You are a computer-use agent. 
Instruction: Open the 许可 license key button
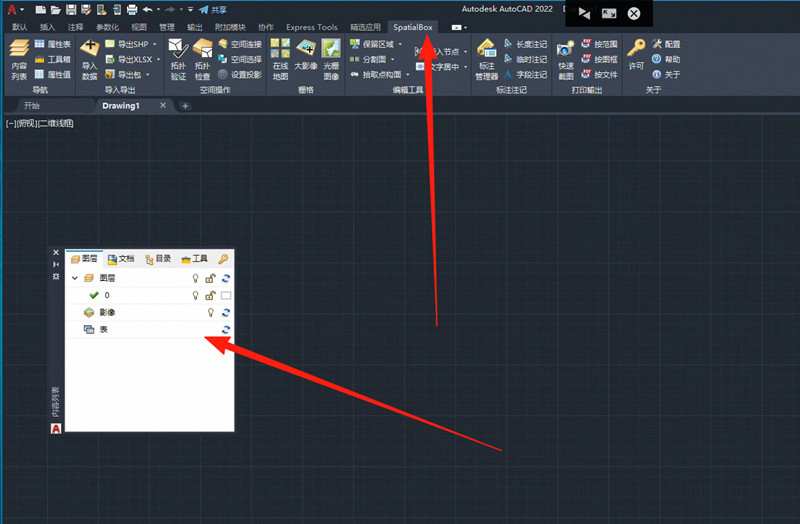(x=636, y=55)
